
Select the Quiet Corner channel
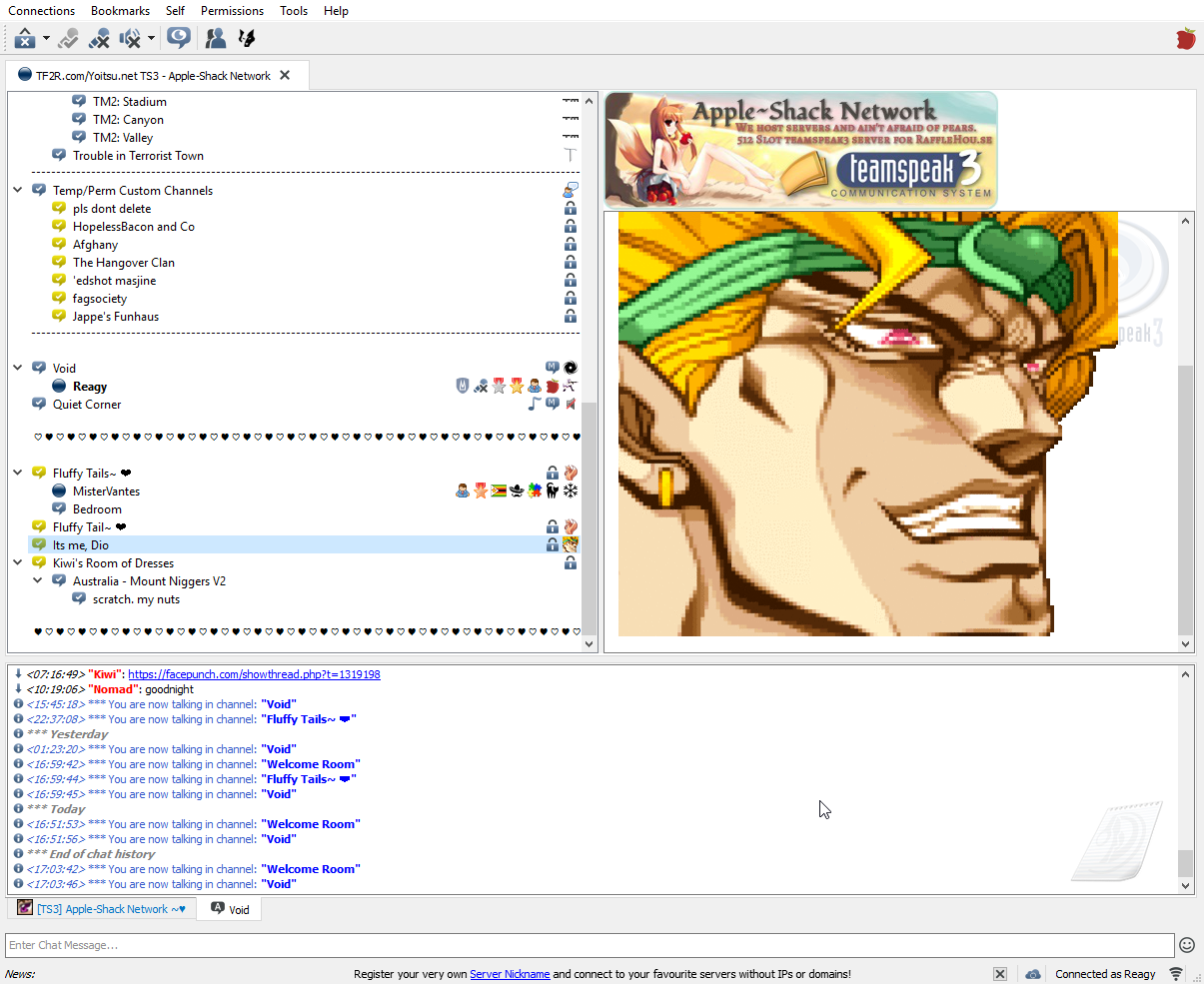[87, 404]
